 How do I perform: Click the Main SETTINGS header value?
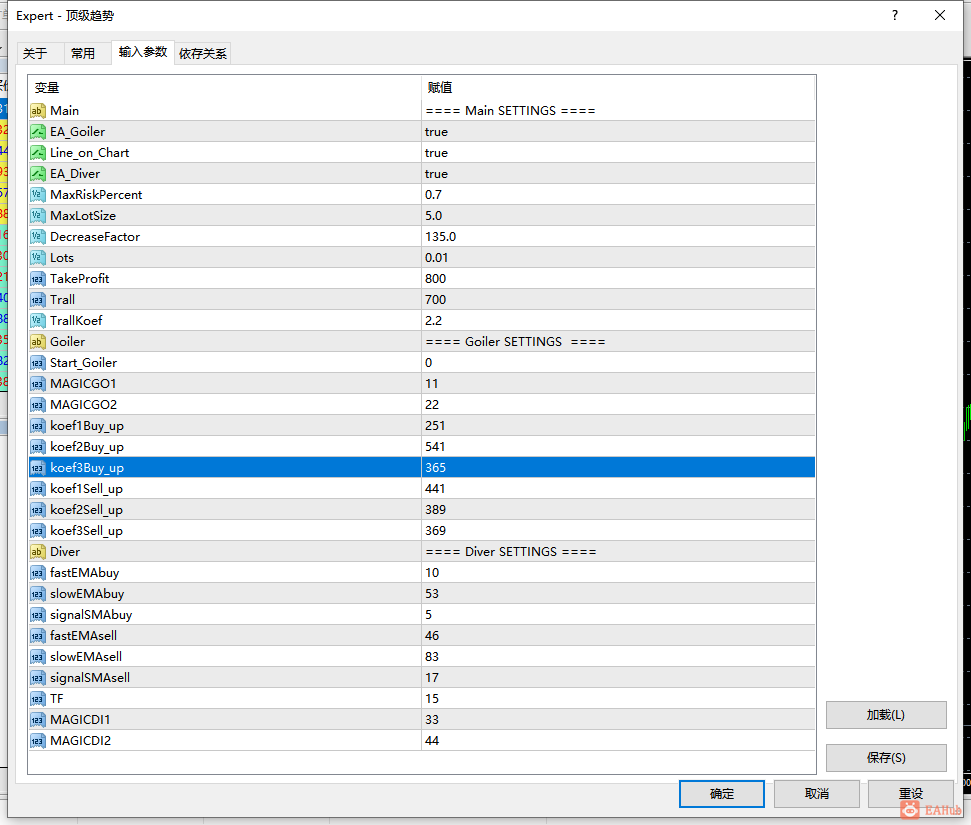pos(510,111)
